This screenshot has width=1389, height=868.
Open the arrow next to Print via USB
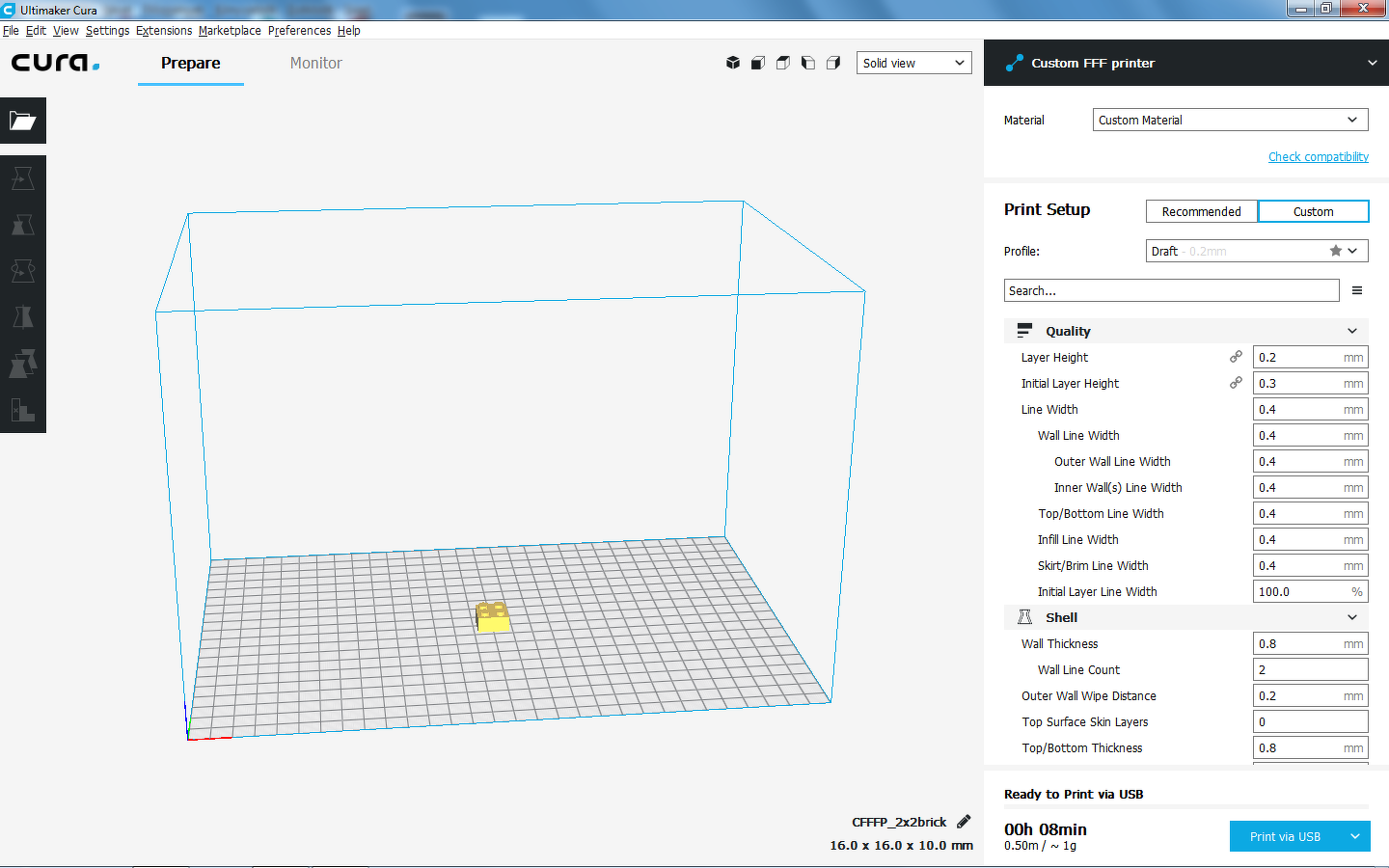click(1355, 836)
